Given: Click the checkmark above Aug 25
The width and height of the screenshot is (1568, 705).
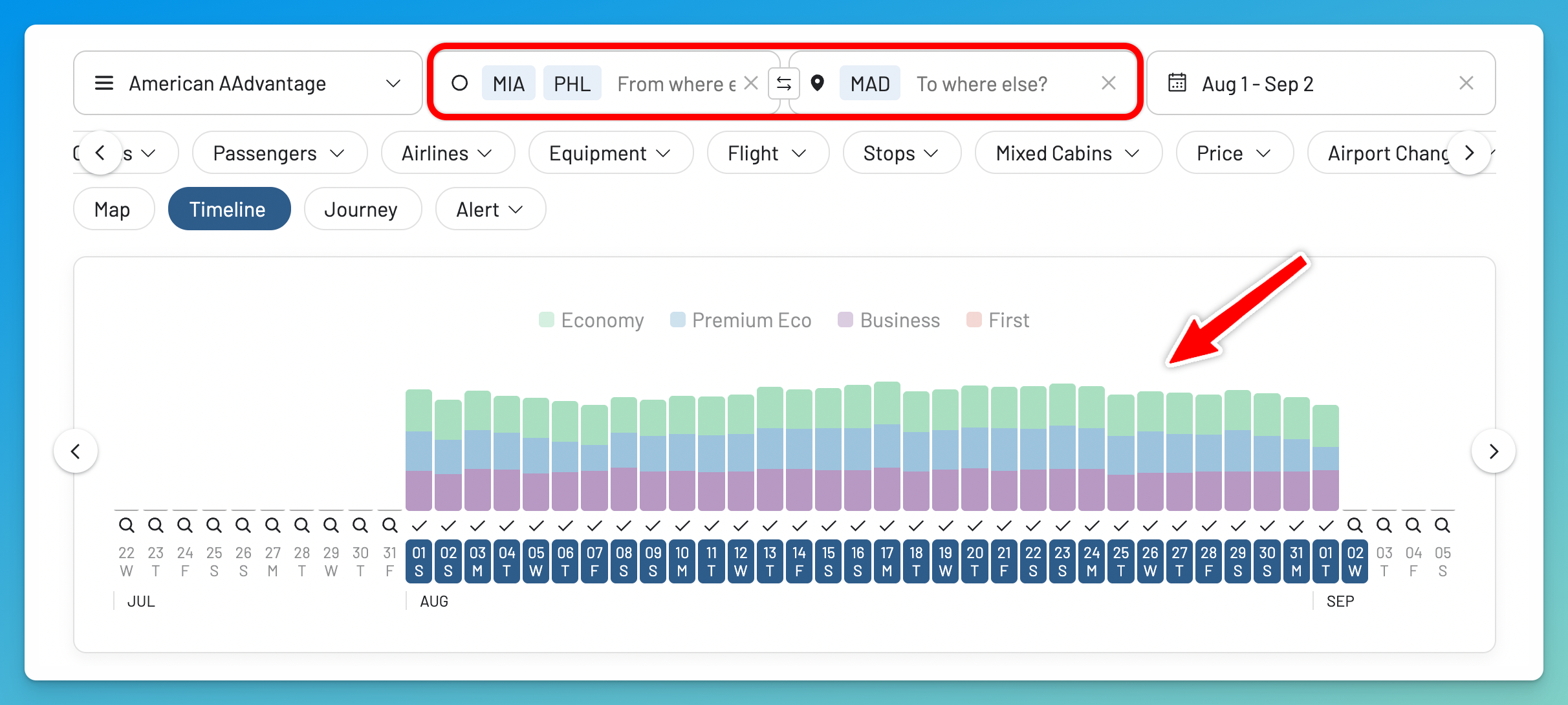Looking at the screenshot, I should [1121, 525].
